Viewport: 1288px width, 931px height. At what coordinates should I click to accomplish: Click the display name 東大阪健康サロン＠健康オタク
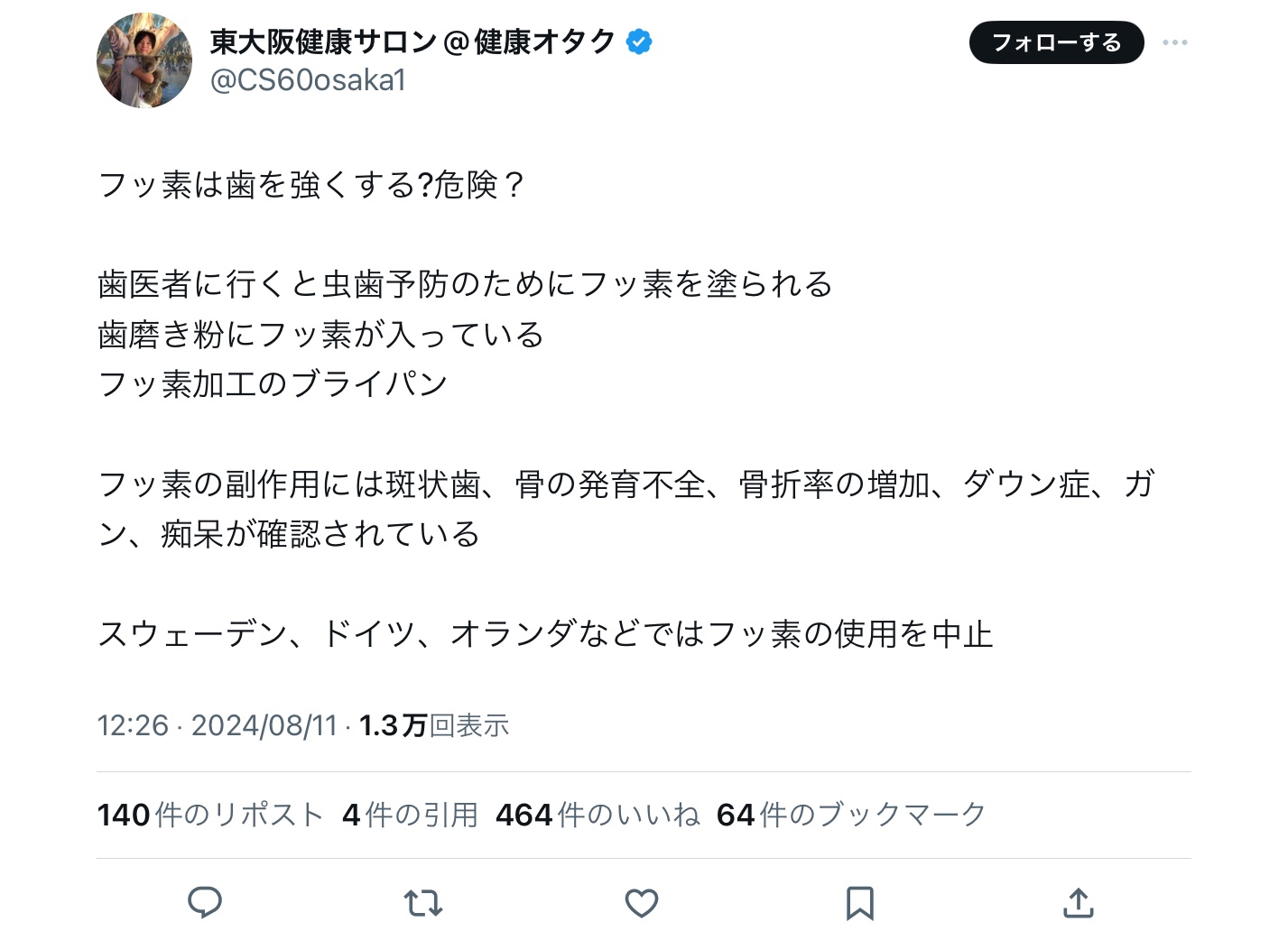[x=412, y=41]
